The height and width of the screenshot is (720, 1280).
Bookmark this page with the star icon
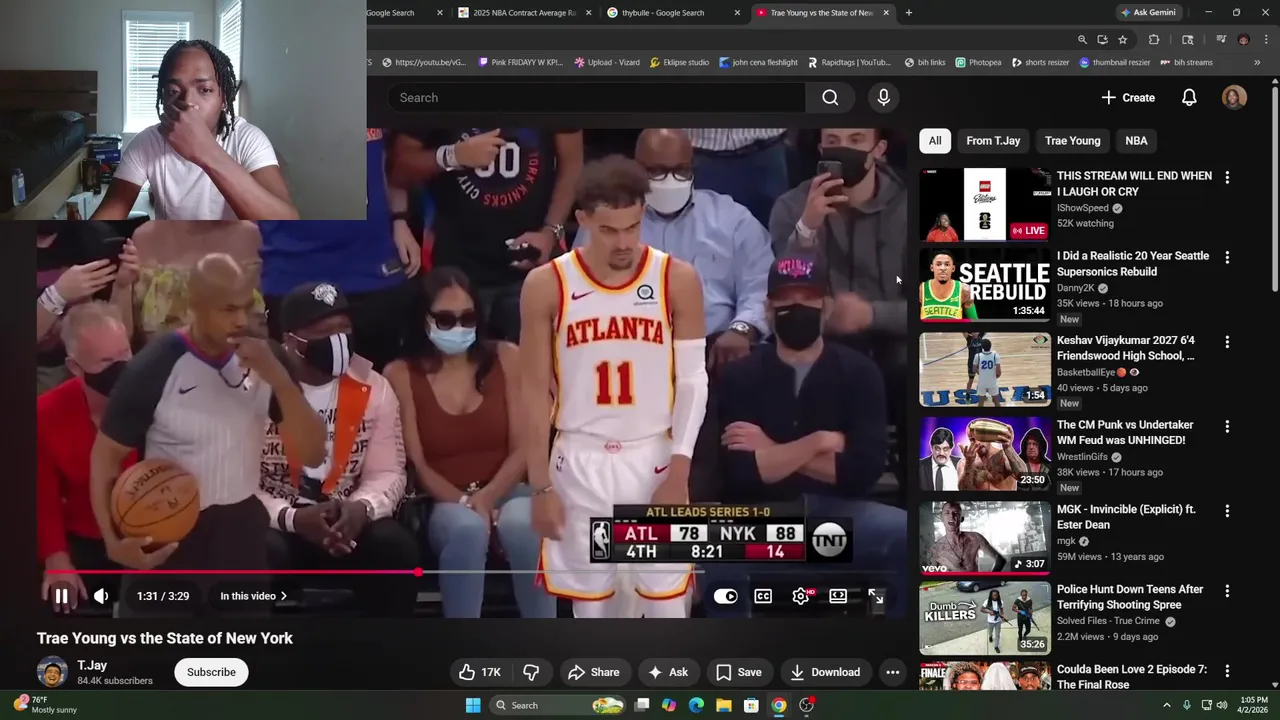1123,40
